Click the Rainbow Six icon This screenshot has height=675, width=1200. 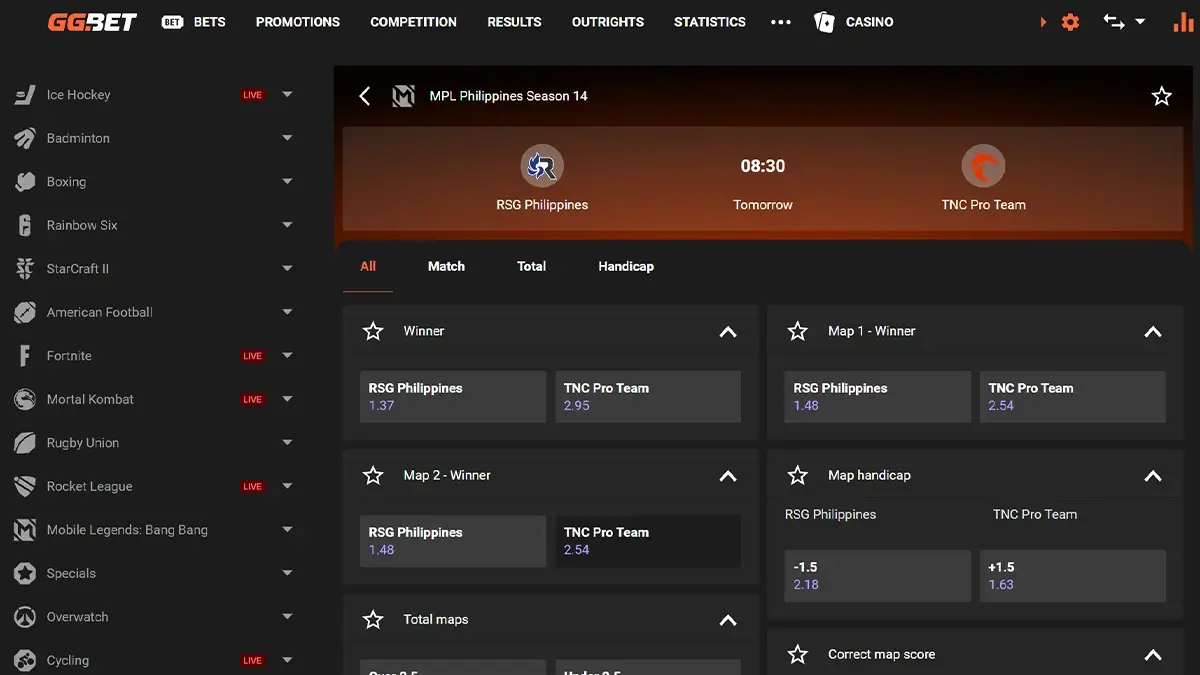click(25, 225)
